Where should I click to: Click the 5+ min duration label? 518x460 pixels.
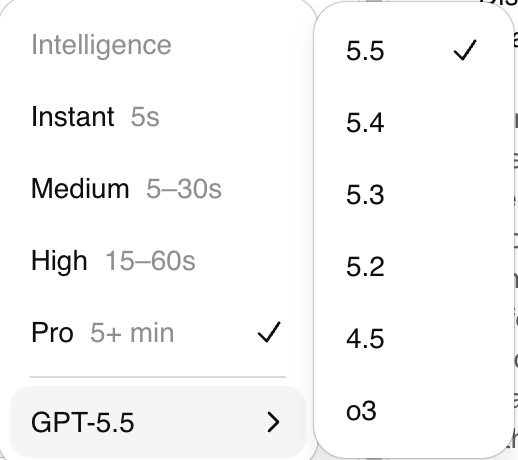pos(132,333)
